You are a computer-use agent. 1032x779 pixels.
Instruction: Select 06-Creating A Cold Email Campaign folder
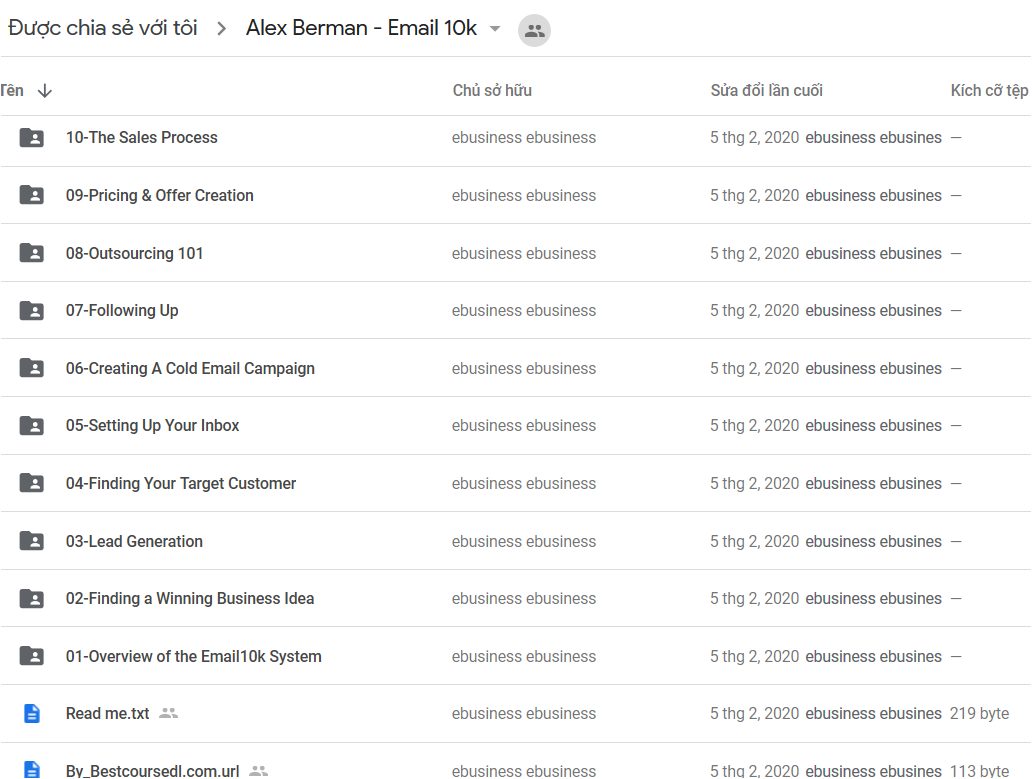tap(515, 368)
